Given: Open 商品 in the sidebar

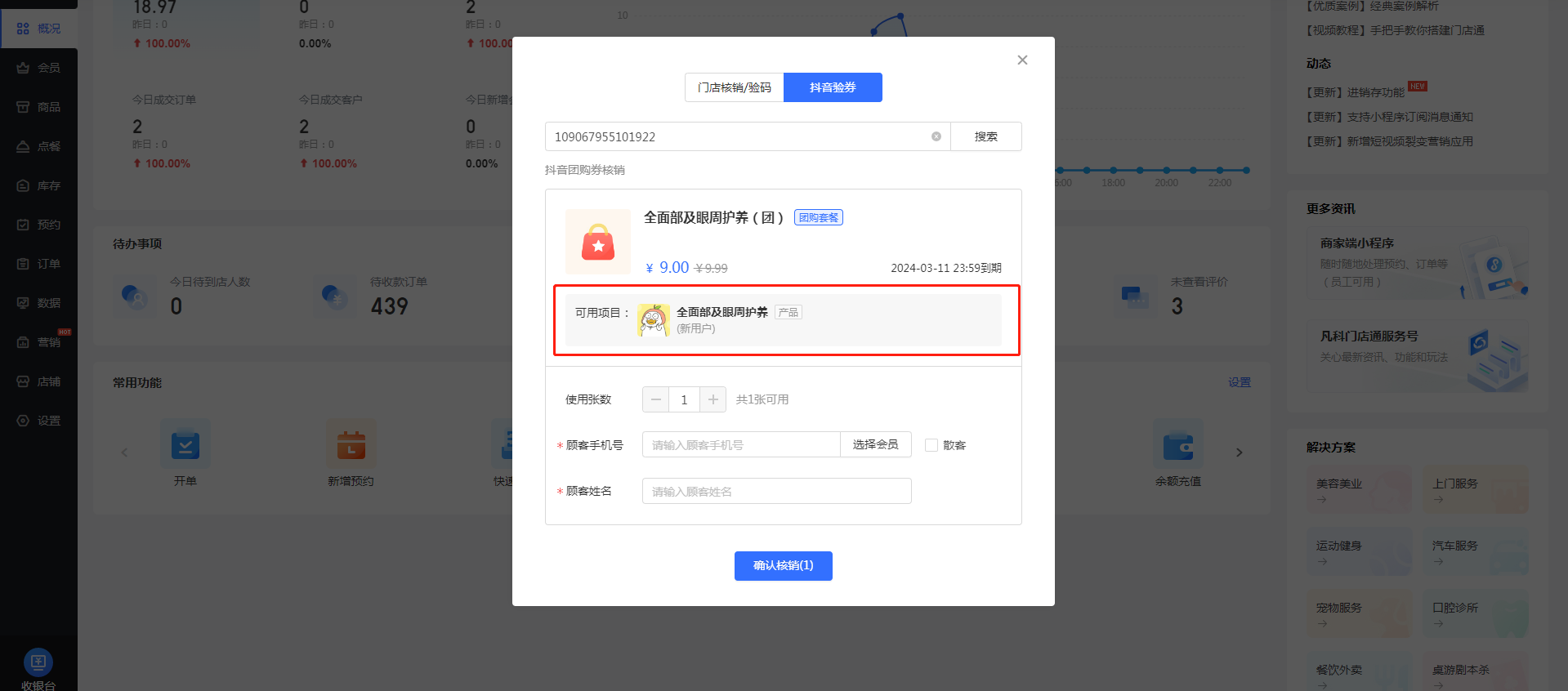Looking at the screenshot, I should [x=38, y=107].
